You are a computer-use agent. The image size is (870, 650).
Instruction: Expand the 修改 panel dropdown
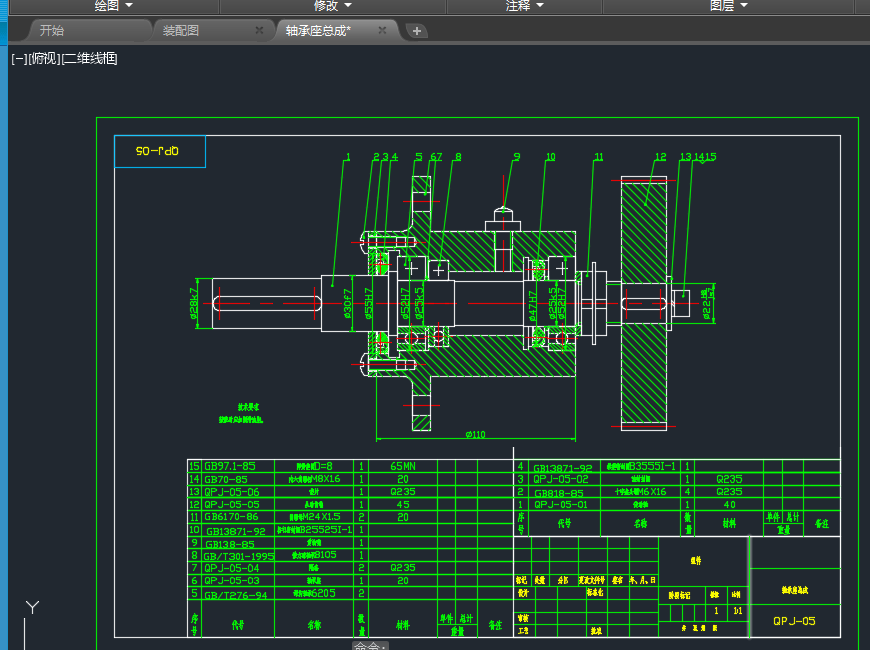pos(332,6)
